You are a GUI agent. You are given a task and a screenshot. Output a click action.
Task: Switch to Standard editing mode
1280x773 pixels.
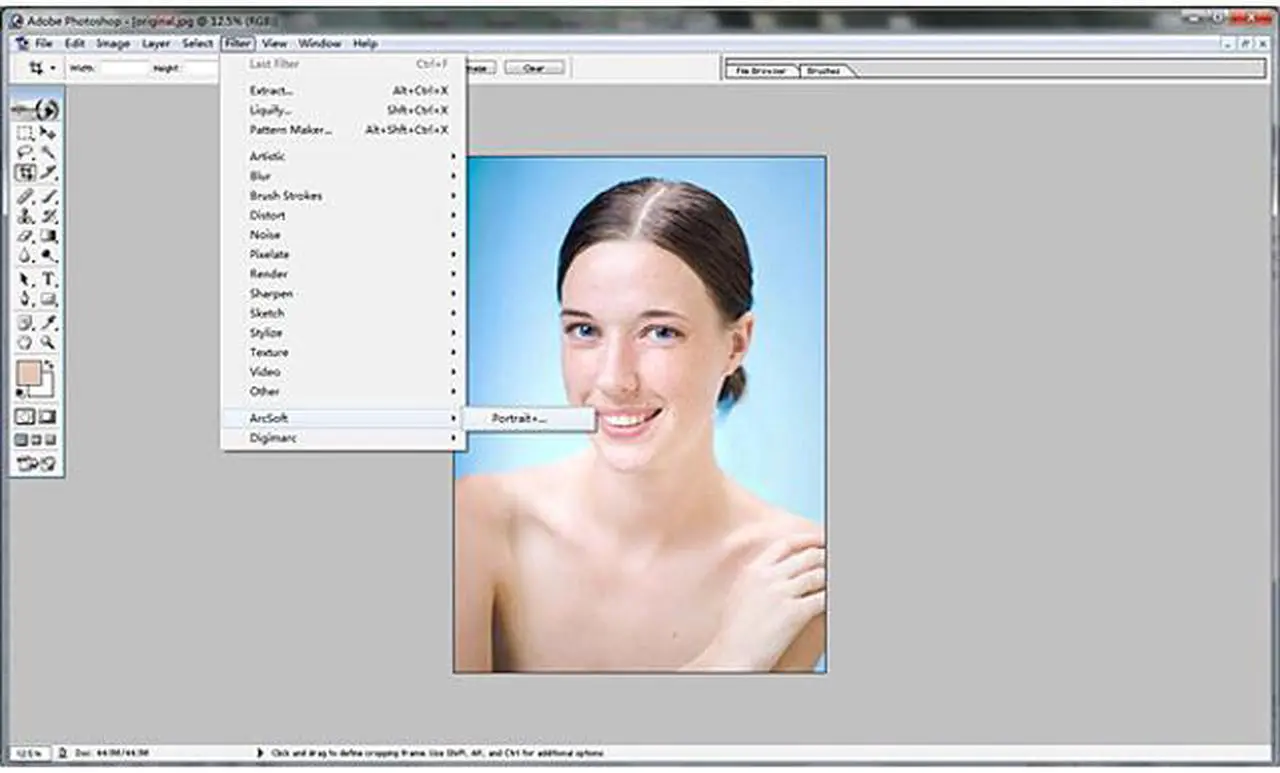pyautogui.click(x=26, y=416)
